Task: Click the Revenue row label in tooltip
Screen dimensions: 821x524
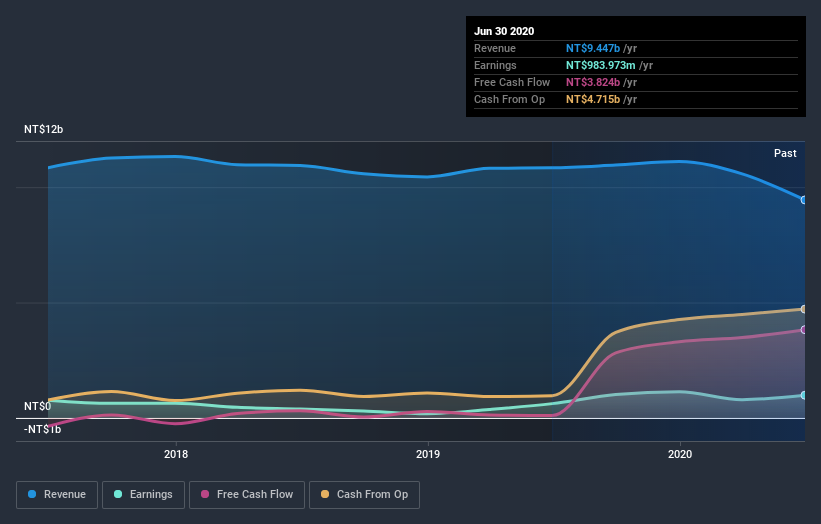Action: coord(495,48)
